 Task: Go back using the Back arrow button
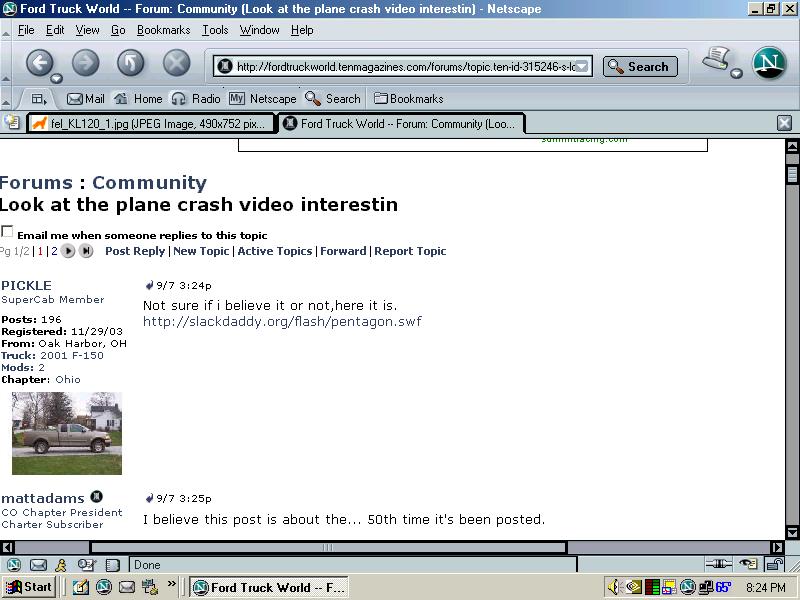(39, 63)
